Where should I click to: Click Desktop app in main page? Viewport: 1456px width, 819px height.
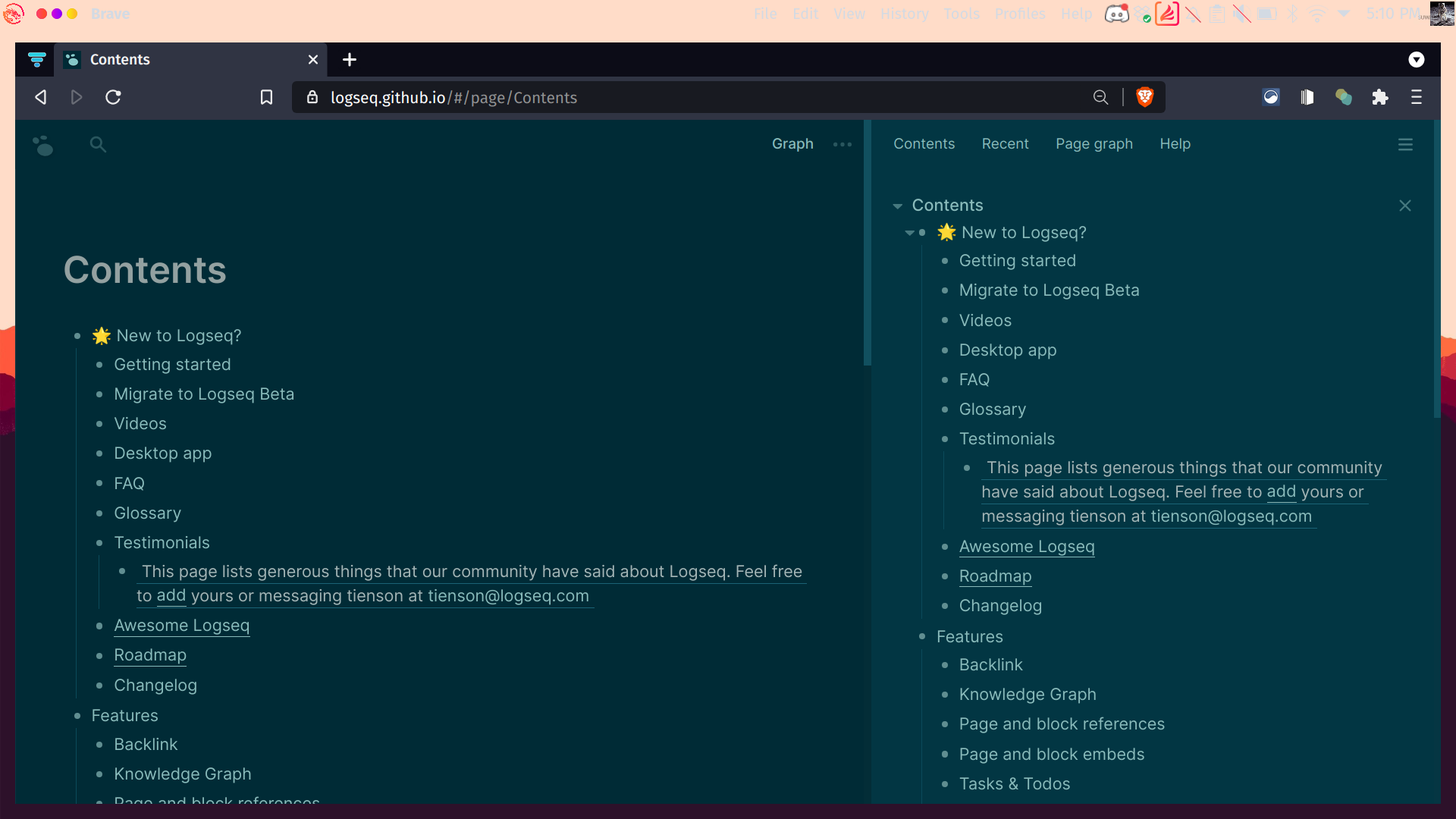pyautogui.click(x=163, y=453)
